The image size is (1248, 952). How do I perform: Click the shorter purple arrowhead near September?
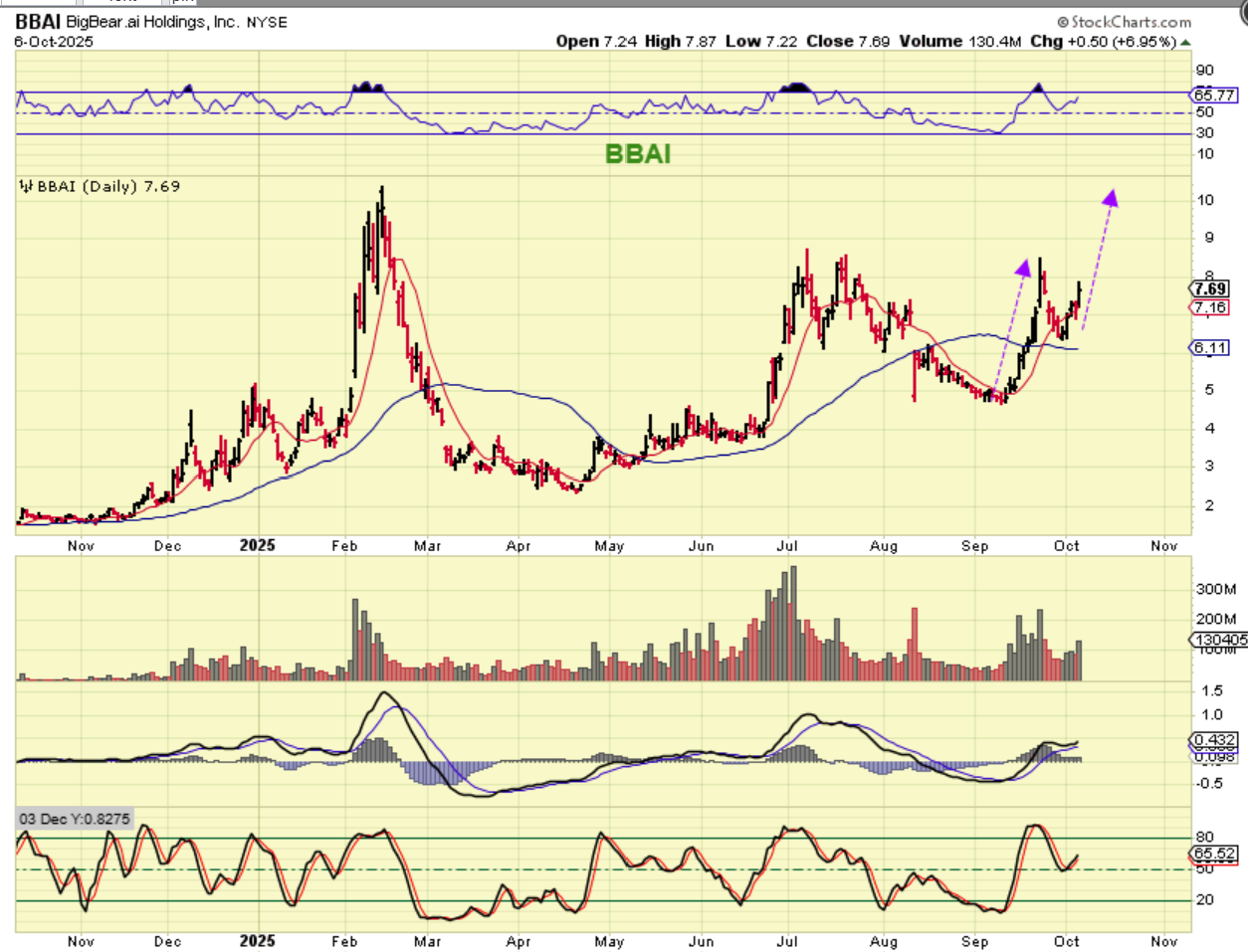1023,268
